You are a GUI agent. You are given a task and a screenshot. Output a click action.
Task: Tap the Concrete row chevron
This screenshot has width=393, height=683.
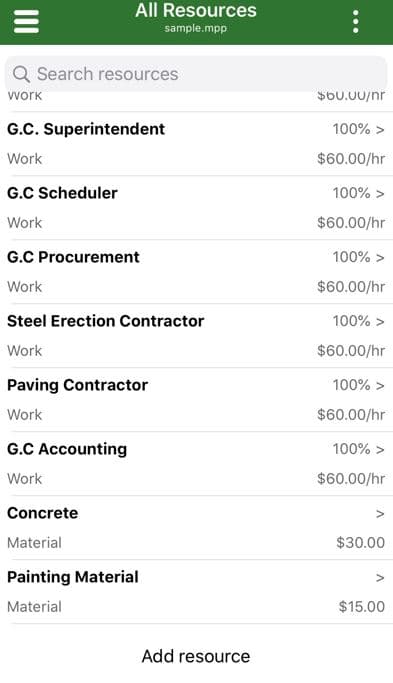(x=380, y=514)
